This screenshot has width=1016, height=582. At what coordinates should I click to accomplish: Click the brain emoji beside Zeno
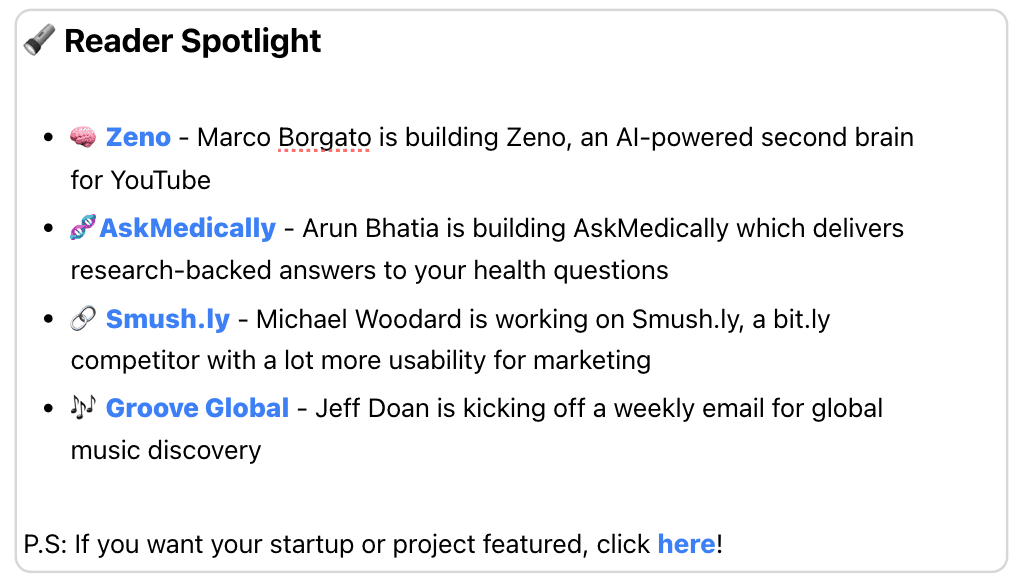point(84,137)
